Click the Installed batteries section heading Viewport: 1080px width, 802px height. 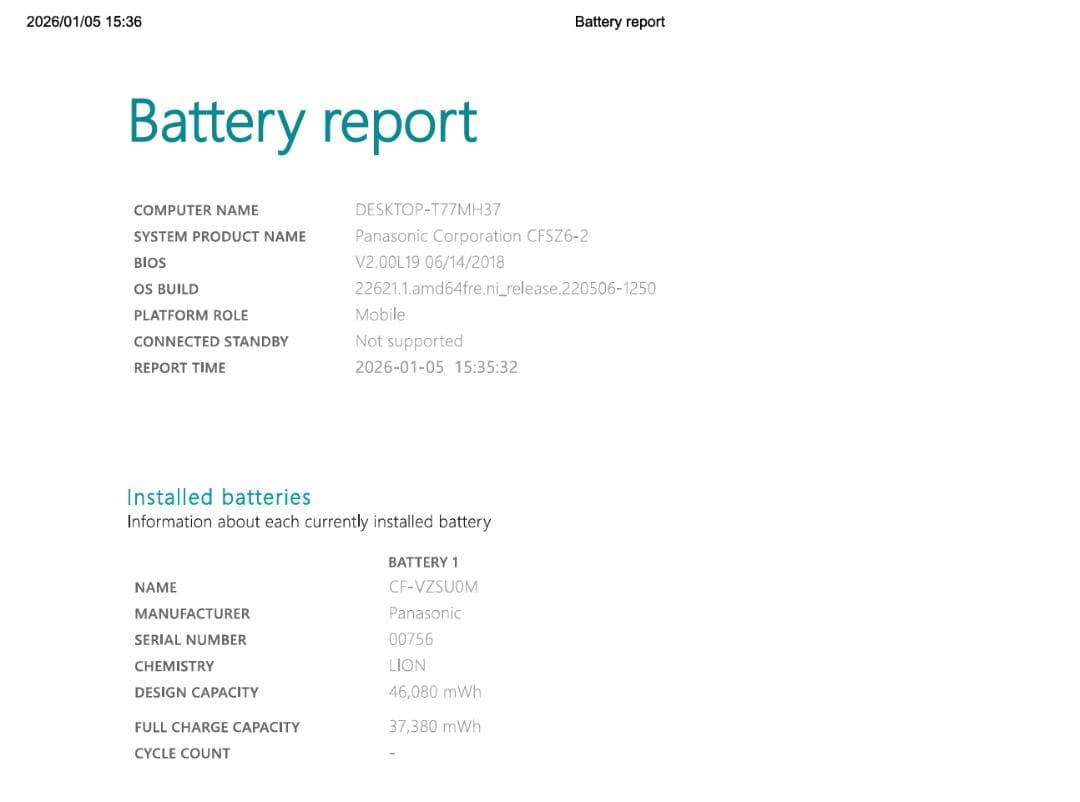coord(219,497)
